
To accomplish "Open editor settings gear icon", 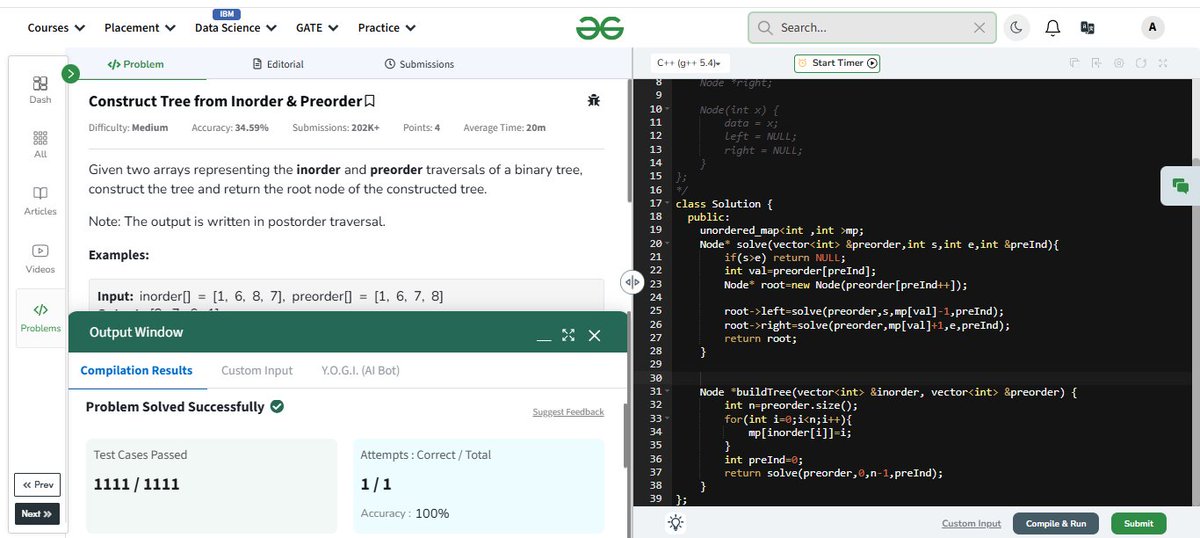I will 1118,63.
